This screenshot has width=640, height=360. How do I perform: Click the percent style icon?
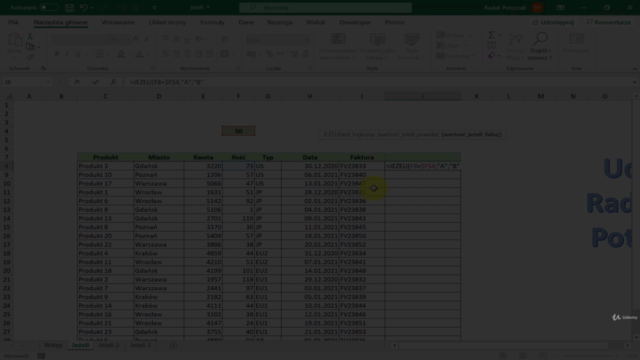269,54
